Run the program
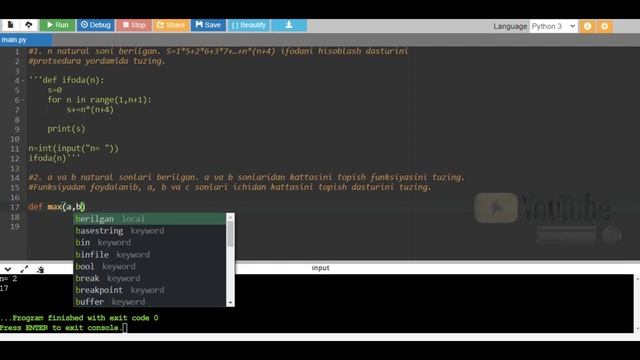The width and height of the screenshot is (640, 360). 57,25
